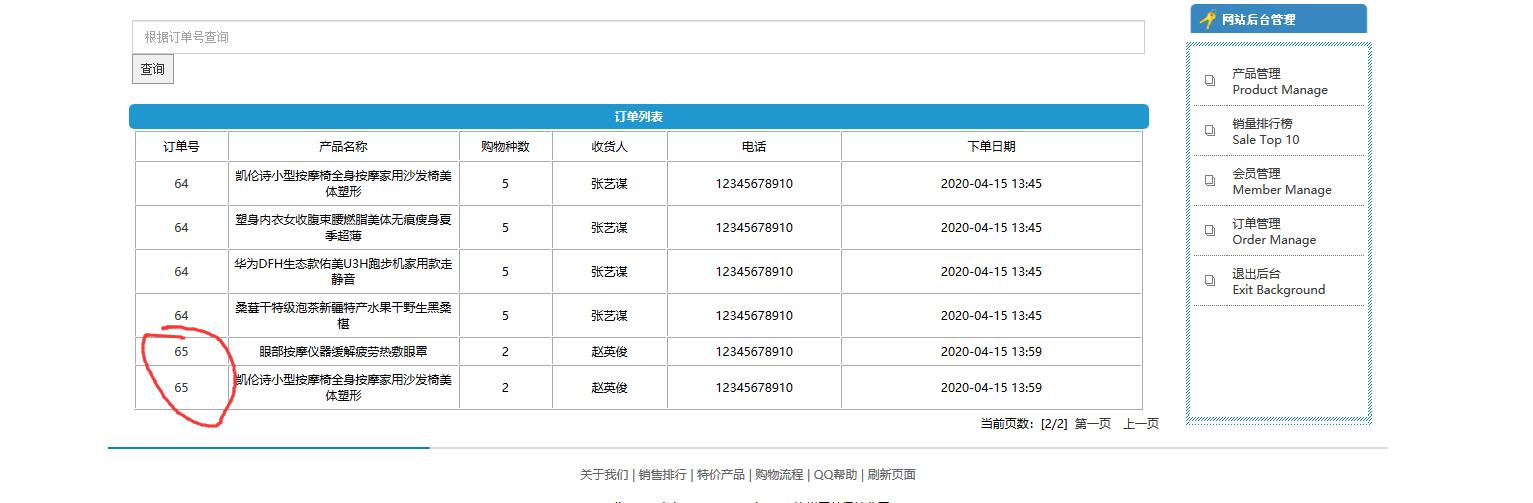Image resolution: width=1533 pixels, height=503 pixels.
Task: Click the 当前页数 [2/2] page indicator
Action: click(x=1024, y=424)
